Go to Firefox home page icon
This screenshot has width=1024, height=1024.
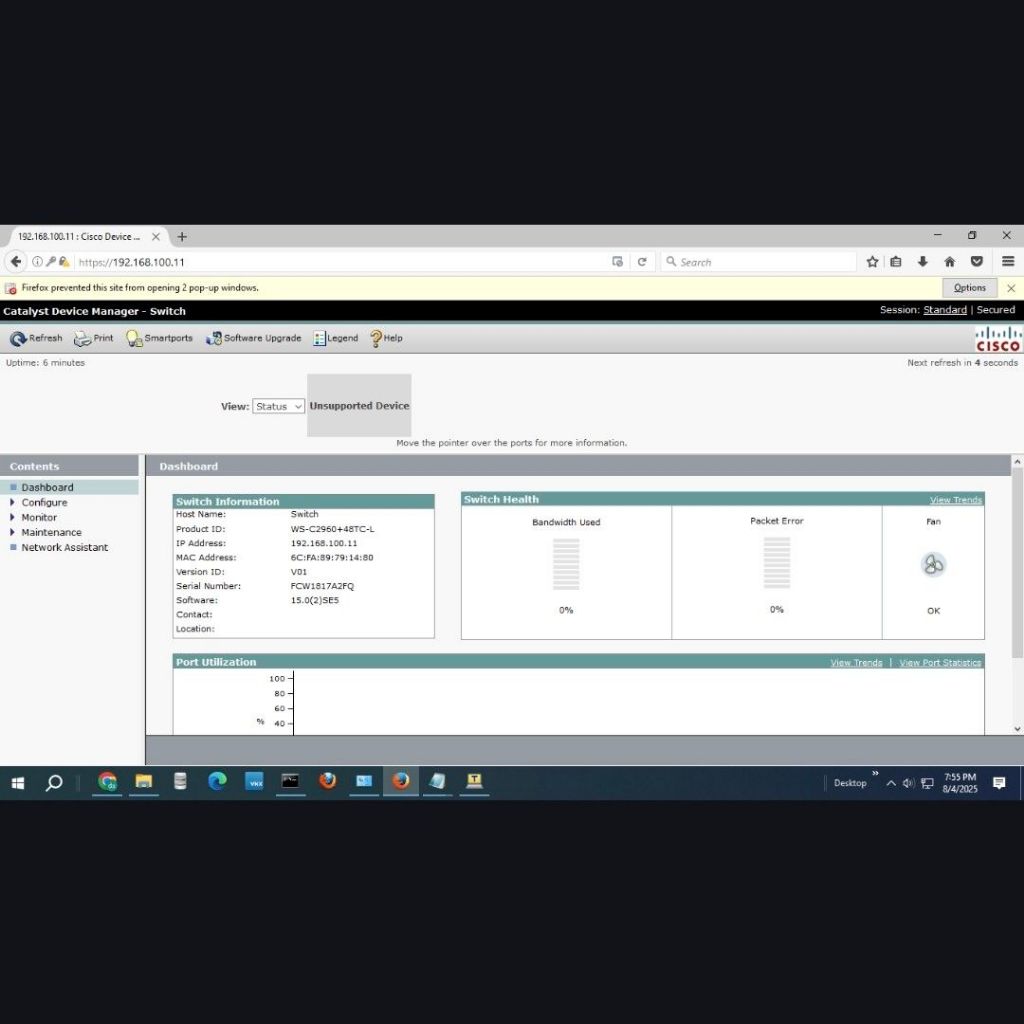coord(950,262)
